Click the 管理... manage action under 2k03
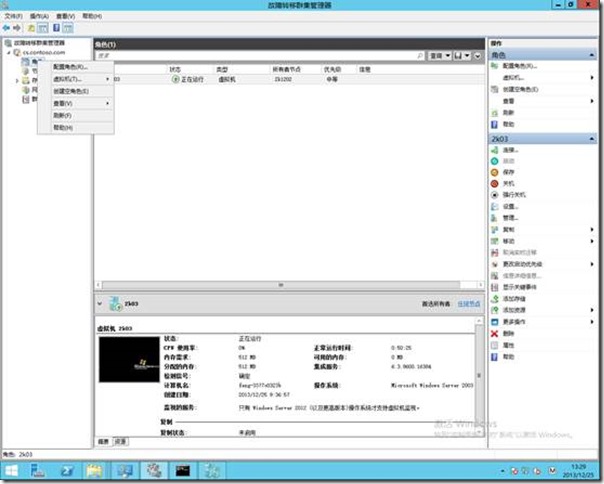The width and height of the screenshot is (604, 484). coord(510,218)
